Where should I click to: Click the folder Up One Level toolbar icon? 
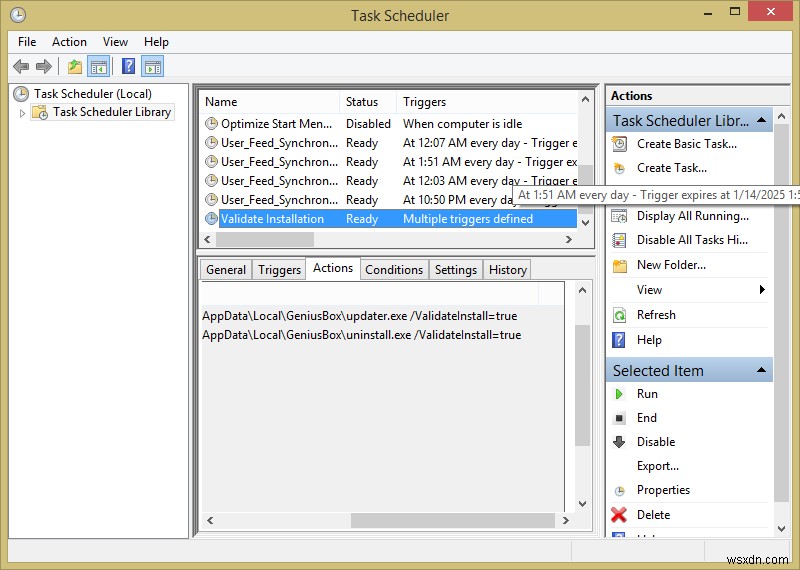[75, 67]
